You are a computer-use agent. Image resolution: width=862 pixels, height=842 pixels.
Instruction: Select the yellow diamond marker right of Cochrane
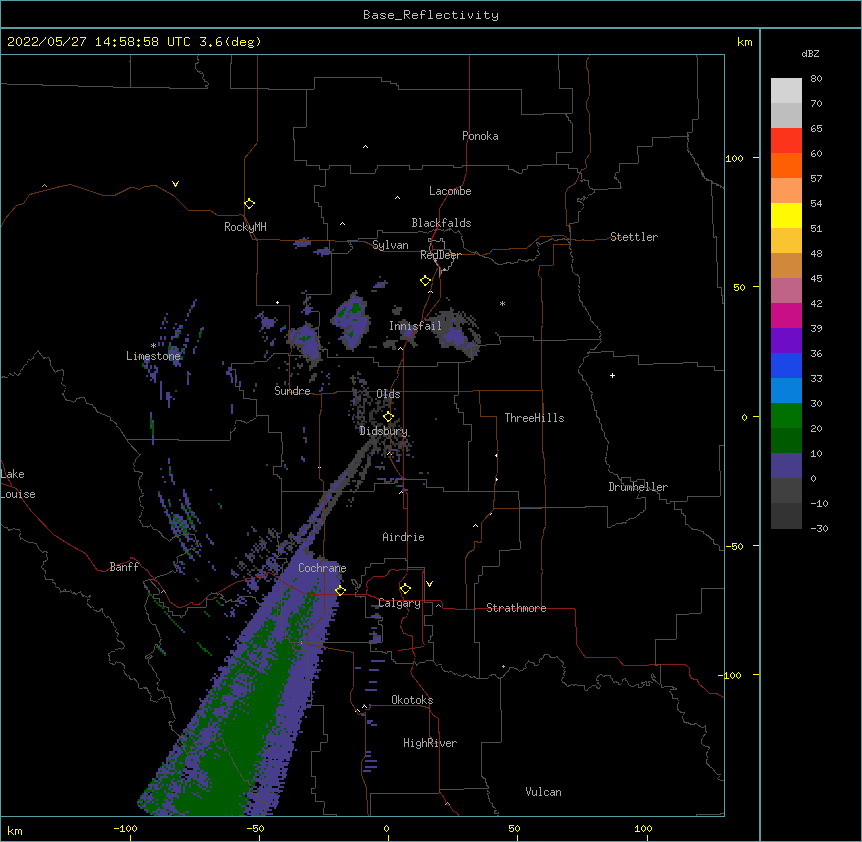click(340, 590)
